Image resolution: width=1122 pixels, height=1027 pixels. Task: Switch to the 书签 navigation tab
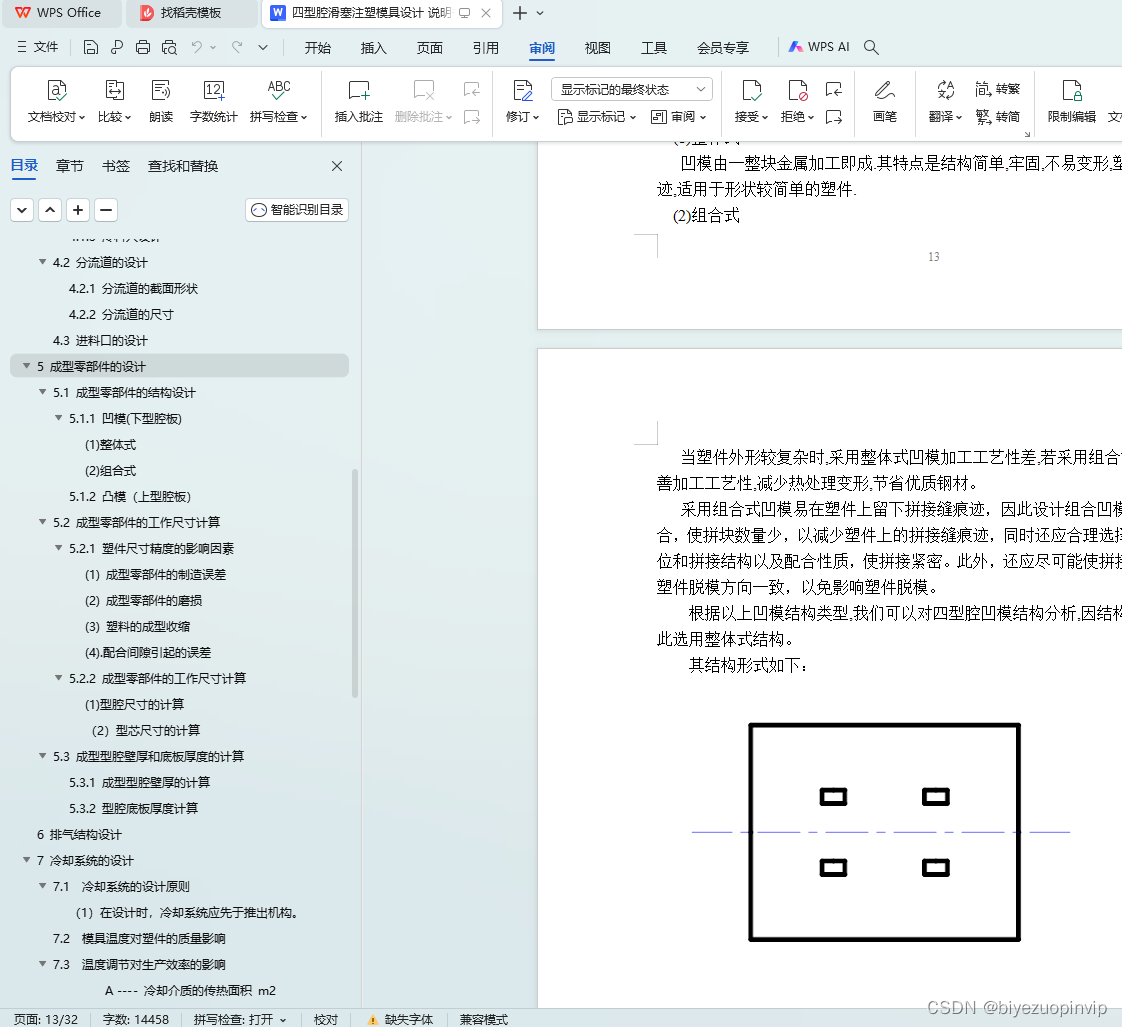(x=116, y=166)
